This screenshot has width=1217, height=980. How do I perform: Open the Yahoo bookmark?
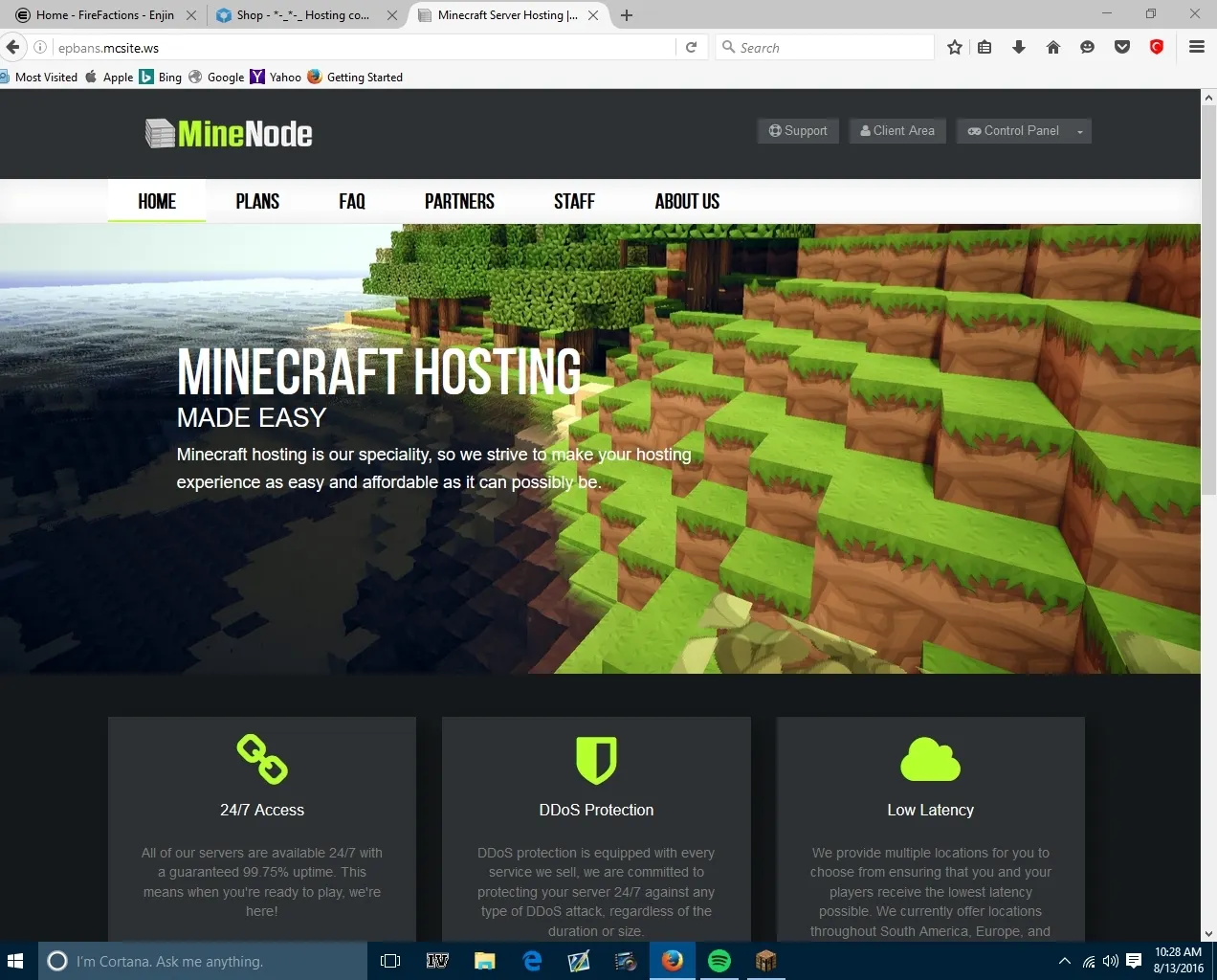coord(276,77)
